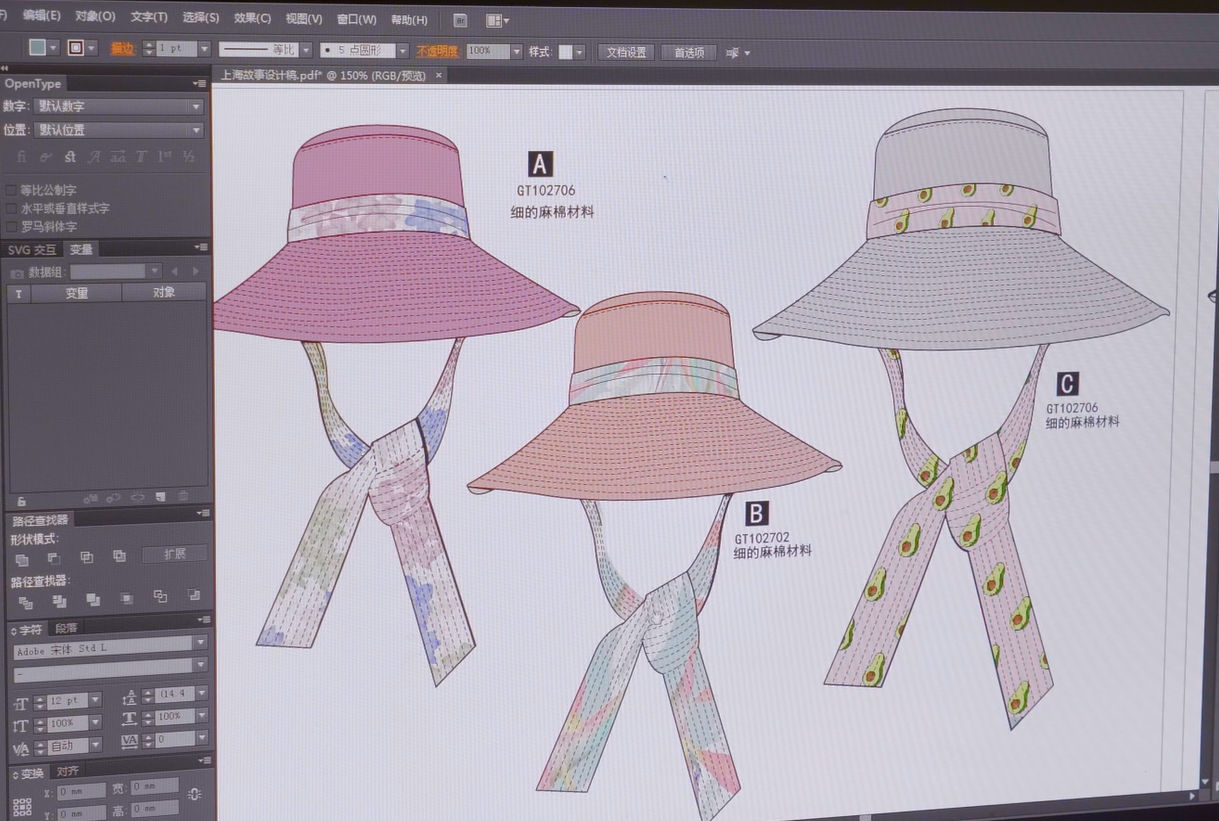Click the Discretionary Ligatures 'st' OpenType icon
Screen dimensions: 1219x821
click(x=70, y=157)
